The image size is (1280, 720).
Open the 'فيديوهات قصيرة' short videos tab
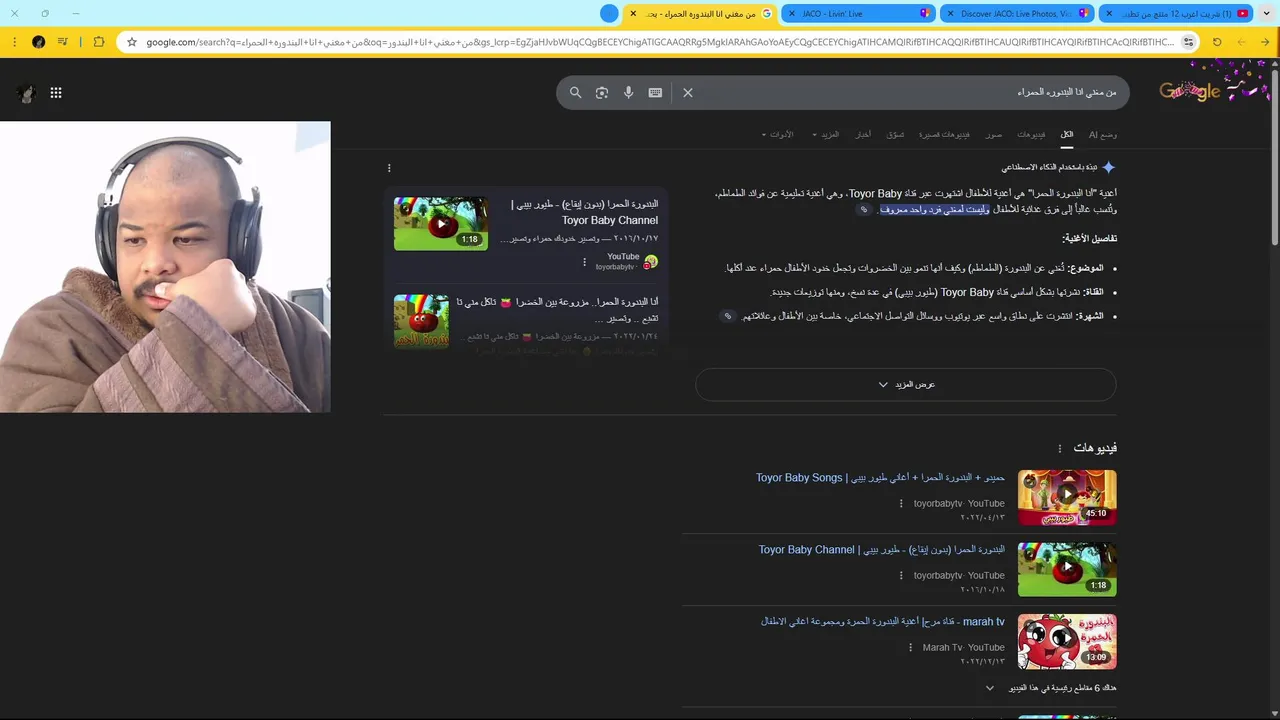[945, 134]
